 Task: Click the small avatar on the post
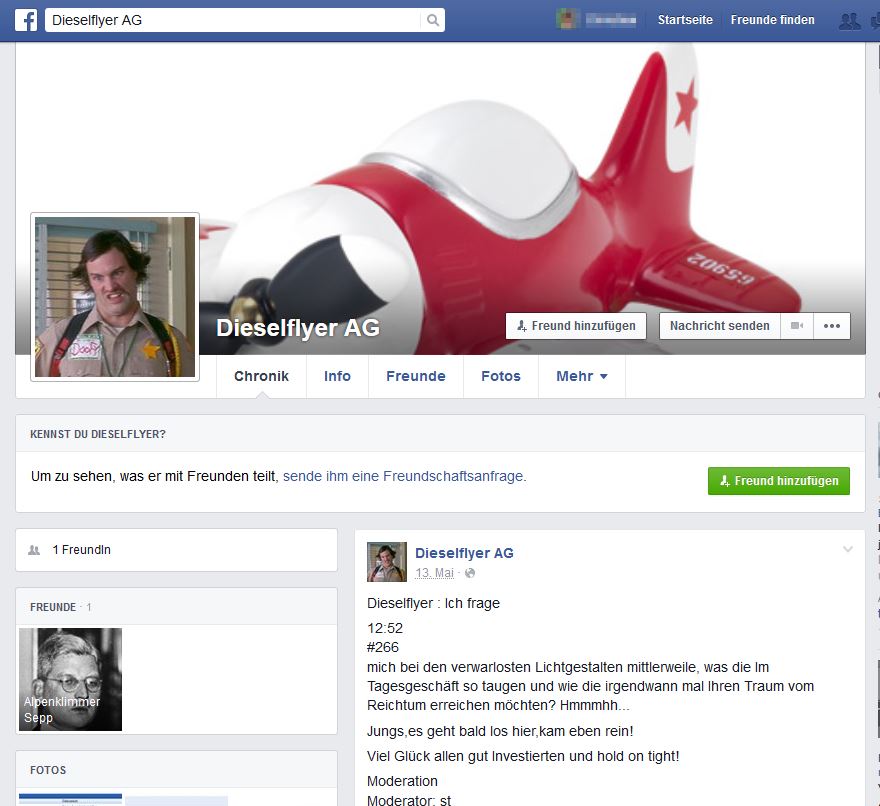tap(387, 562)
